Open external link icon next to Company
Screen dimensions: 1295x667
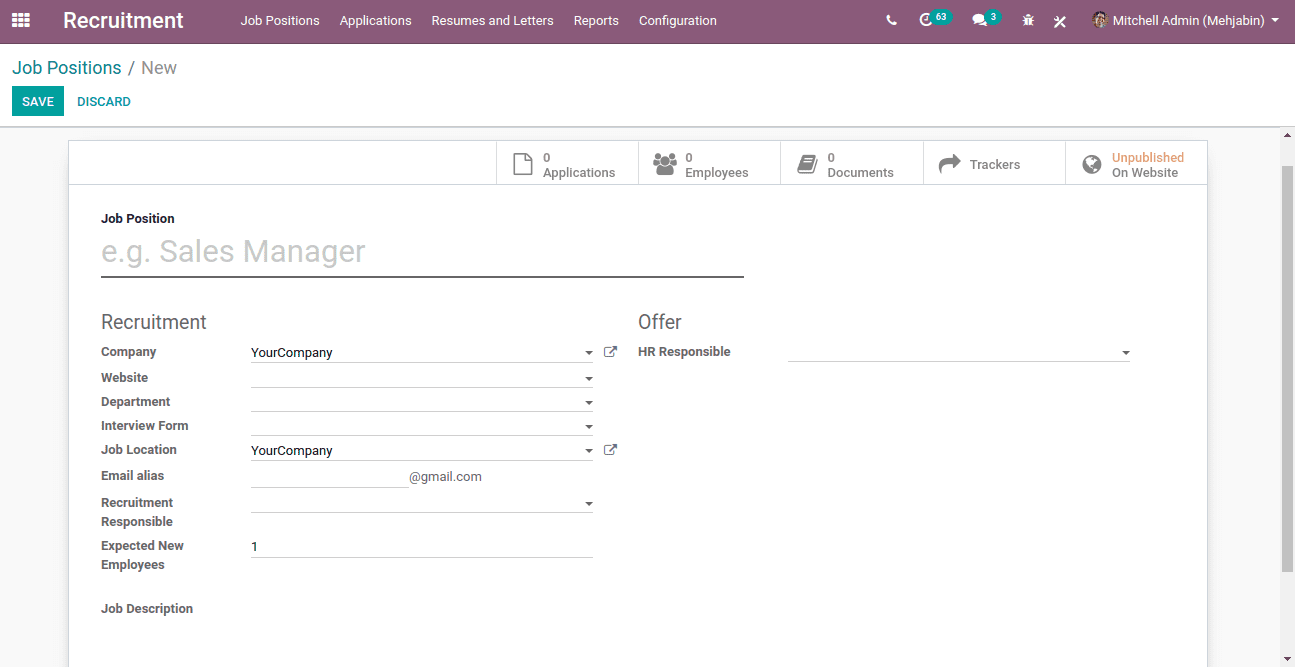point(610,352)
